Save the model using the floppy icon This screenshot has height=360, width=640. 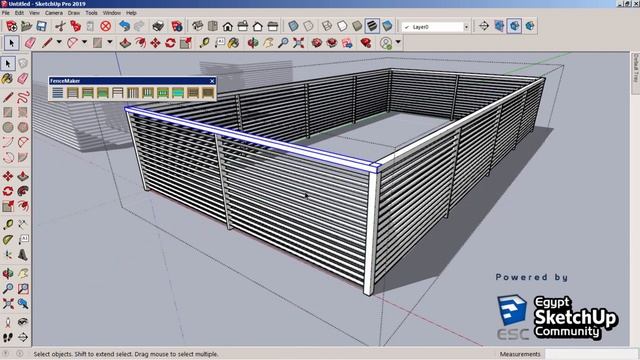coord(41,27)
